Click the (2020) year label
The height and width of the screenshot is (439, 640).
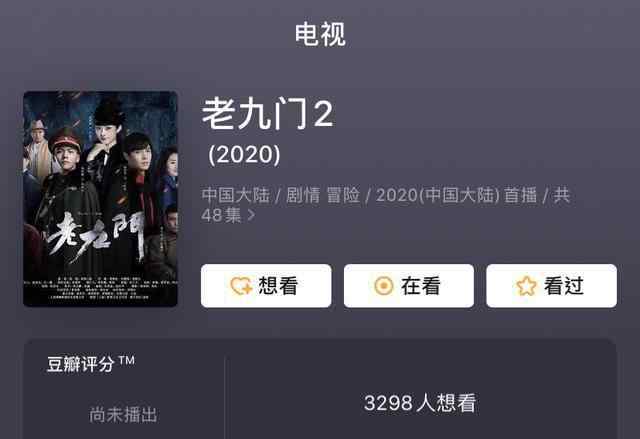coord(244,155)
